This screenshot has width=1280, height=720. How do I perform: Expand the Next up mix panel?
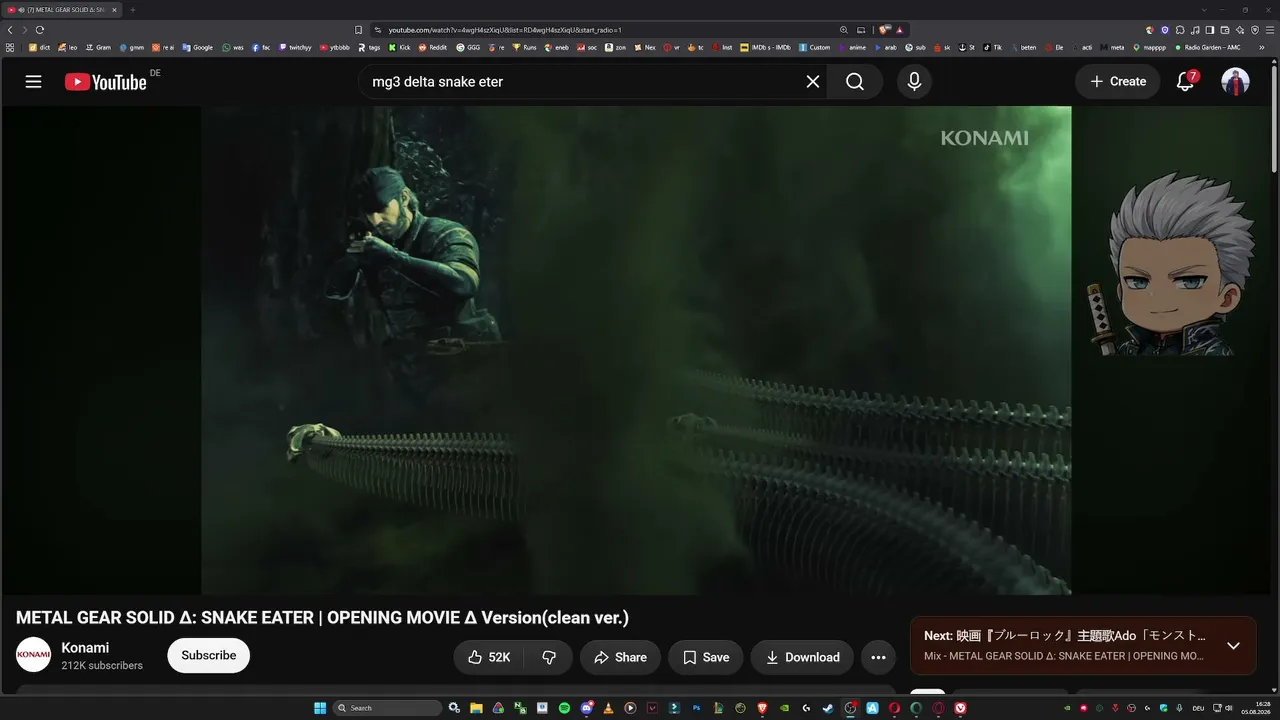pos(1233,646)
